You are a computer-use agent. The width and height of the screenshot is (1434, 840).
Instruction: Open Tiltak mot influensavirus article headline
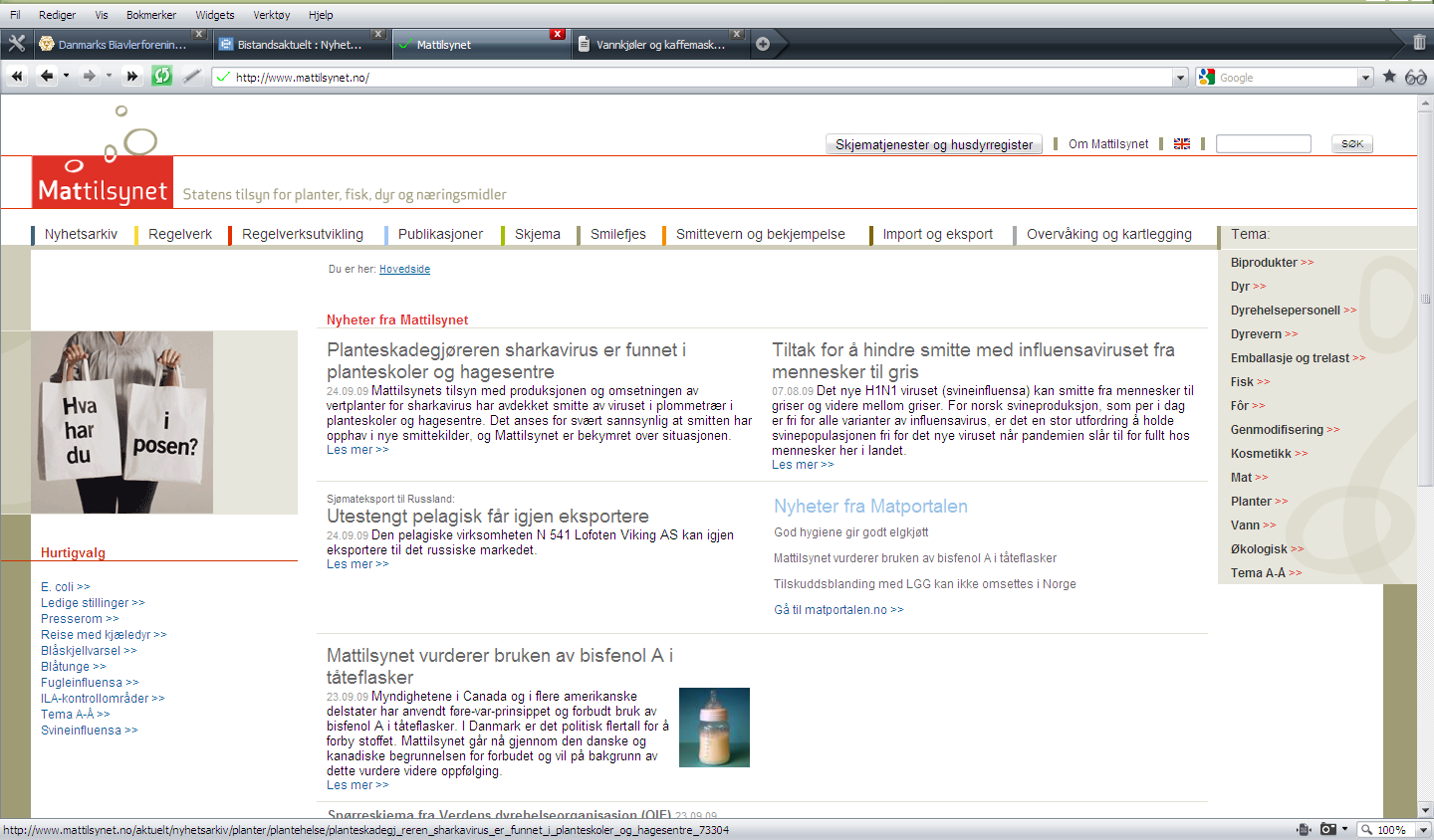pos(974,360)
